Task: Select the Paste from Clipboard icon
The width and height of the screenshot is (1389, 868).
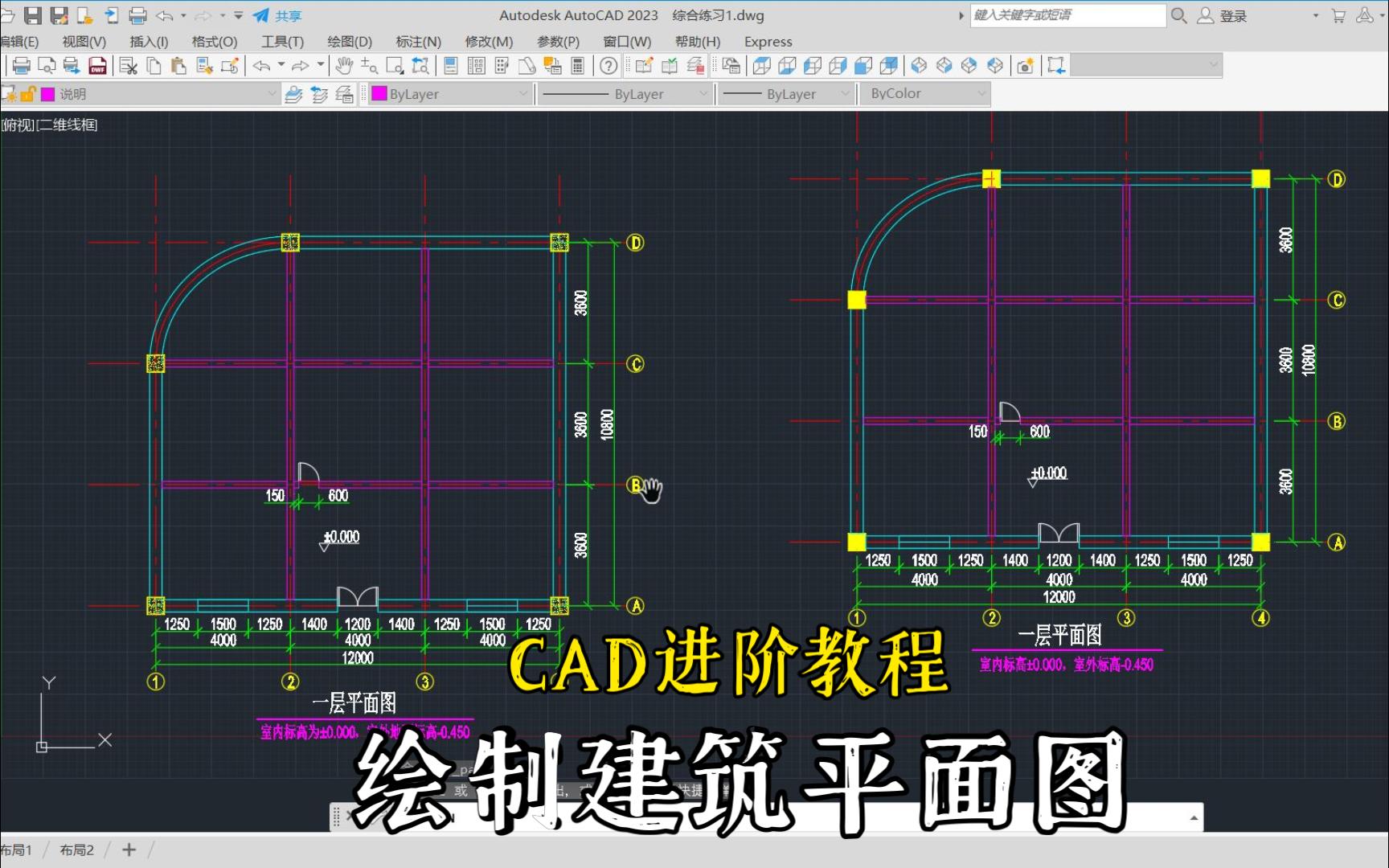Action: (177, 66)
